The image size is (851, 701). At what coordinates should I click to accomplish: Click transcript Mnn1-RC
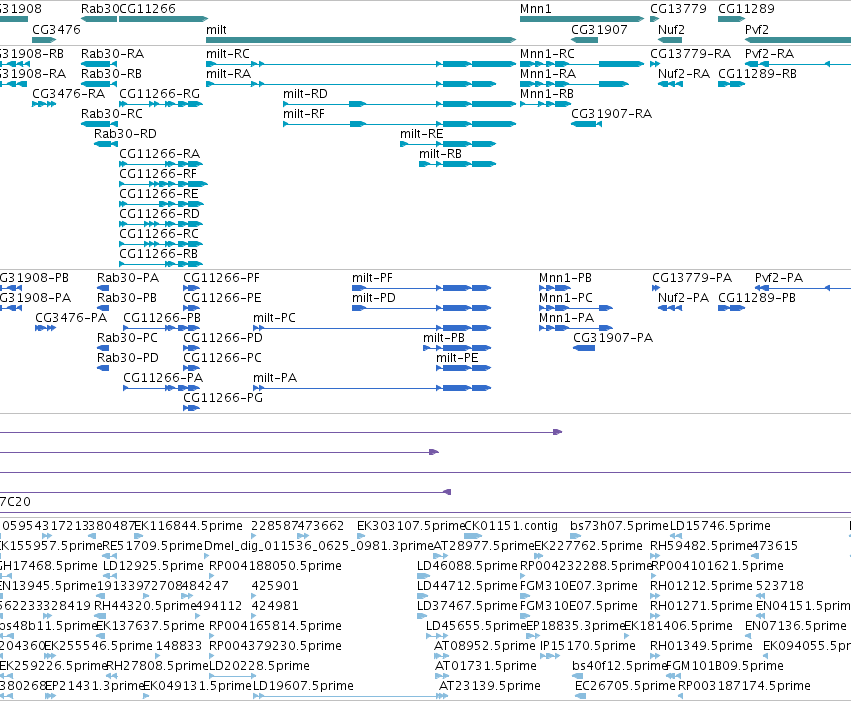pos(582,64)
